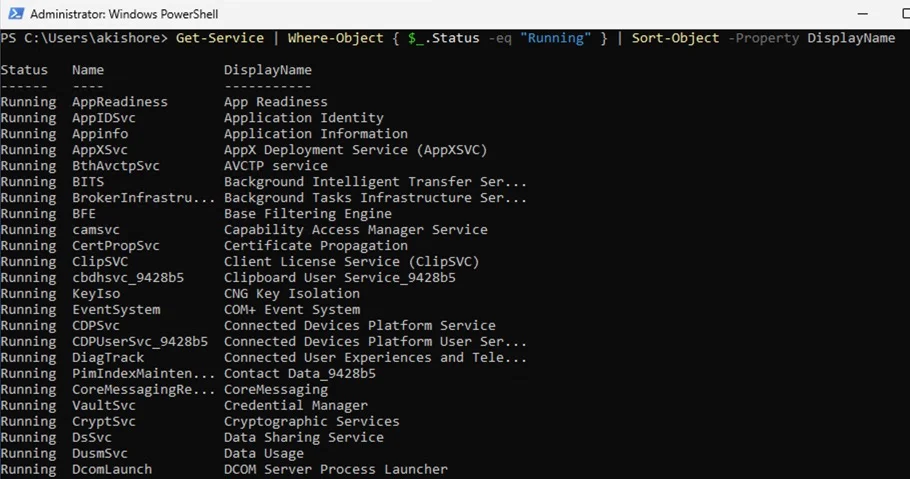Click 'AVCTP service' display name

[x=276, y=166]
